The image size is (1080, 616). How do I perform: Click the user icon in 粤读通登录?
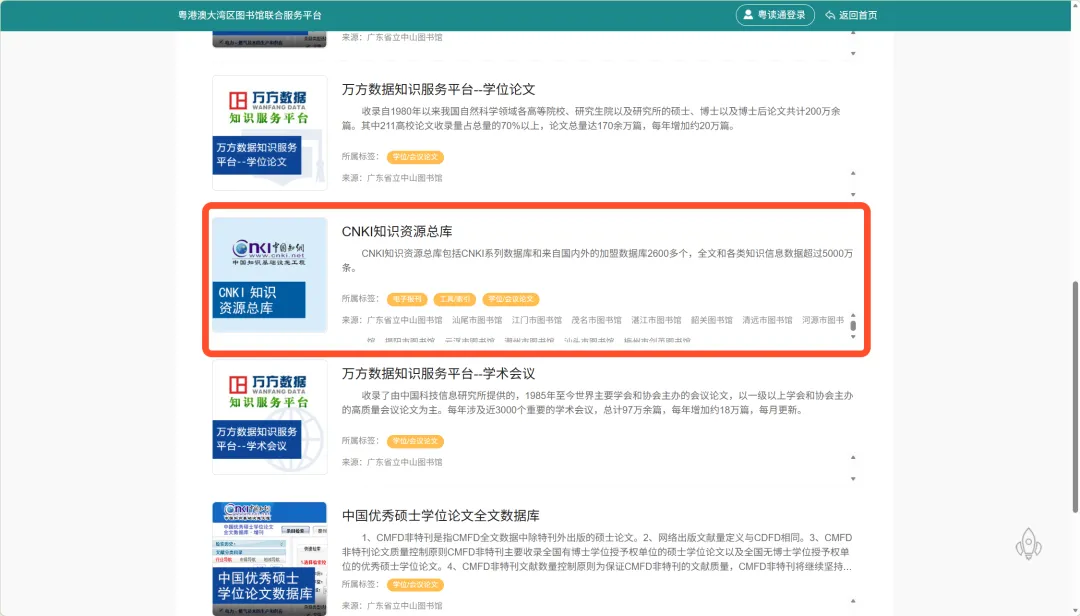748,14
